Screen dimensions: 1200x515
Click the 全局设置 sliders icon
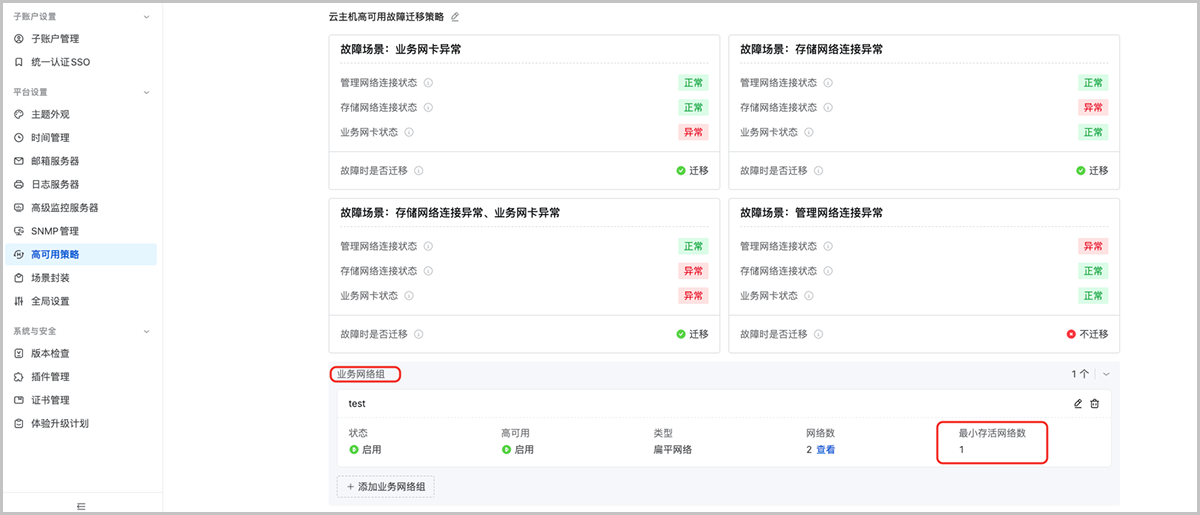point(19,301)
